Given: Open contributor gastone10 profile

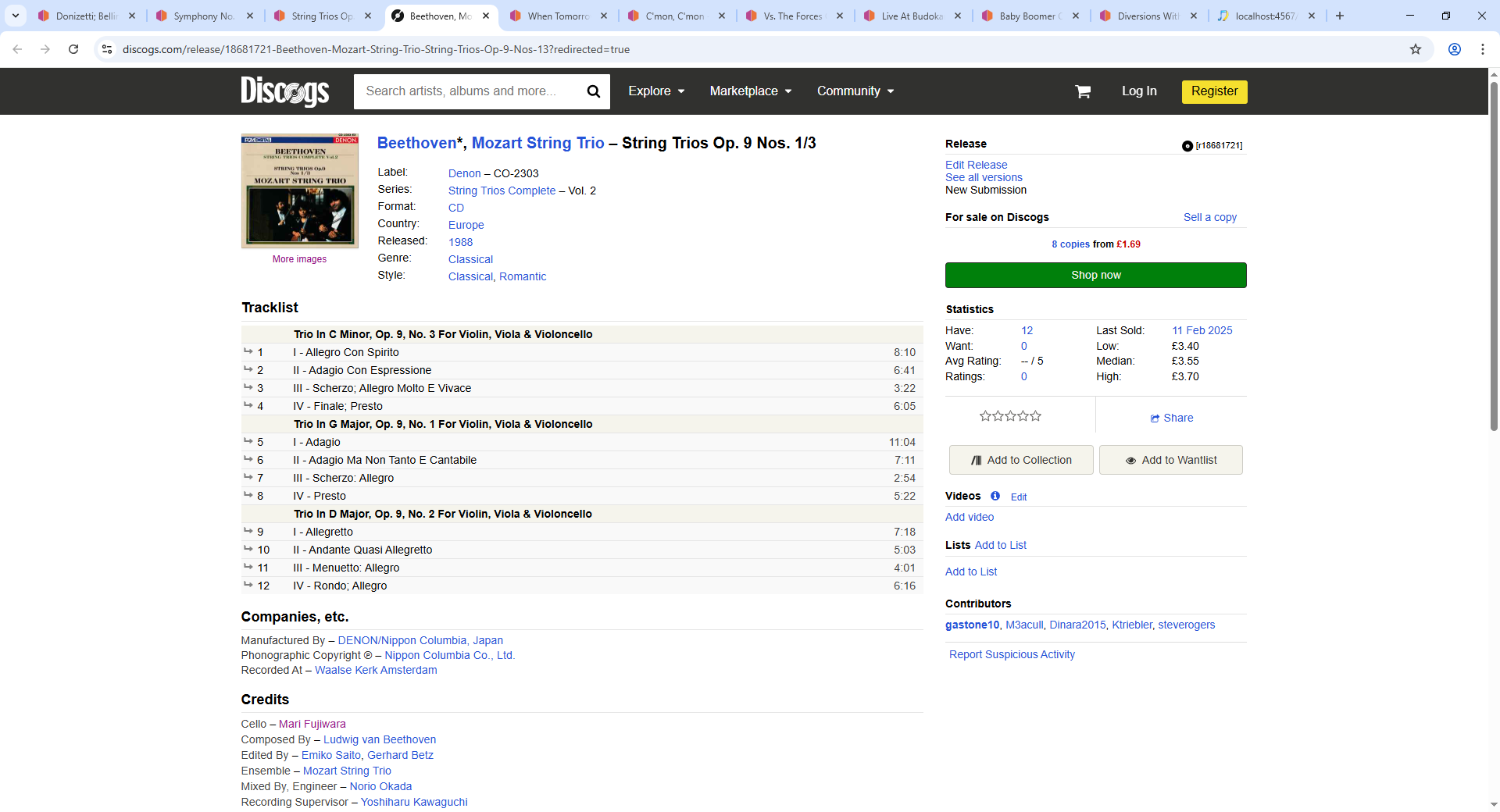Looking at the screenshot, I should (972, 625).
